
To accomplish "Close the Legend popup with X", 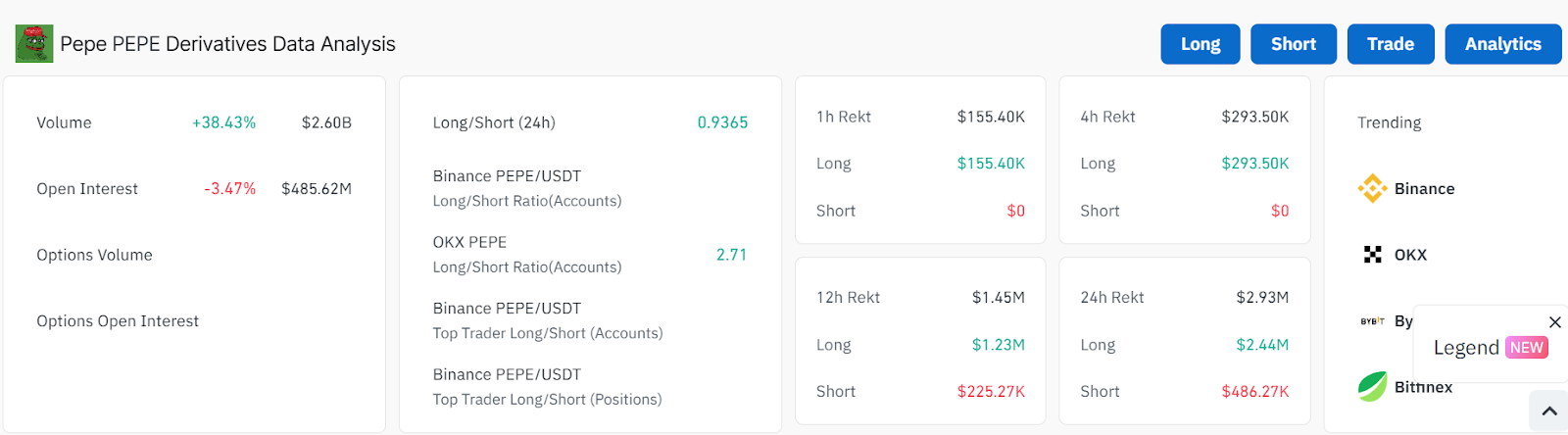I will coord(1554,322).
